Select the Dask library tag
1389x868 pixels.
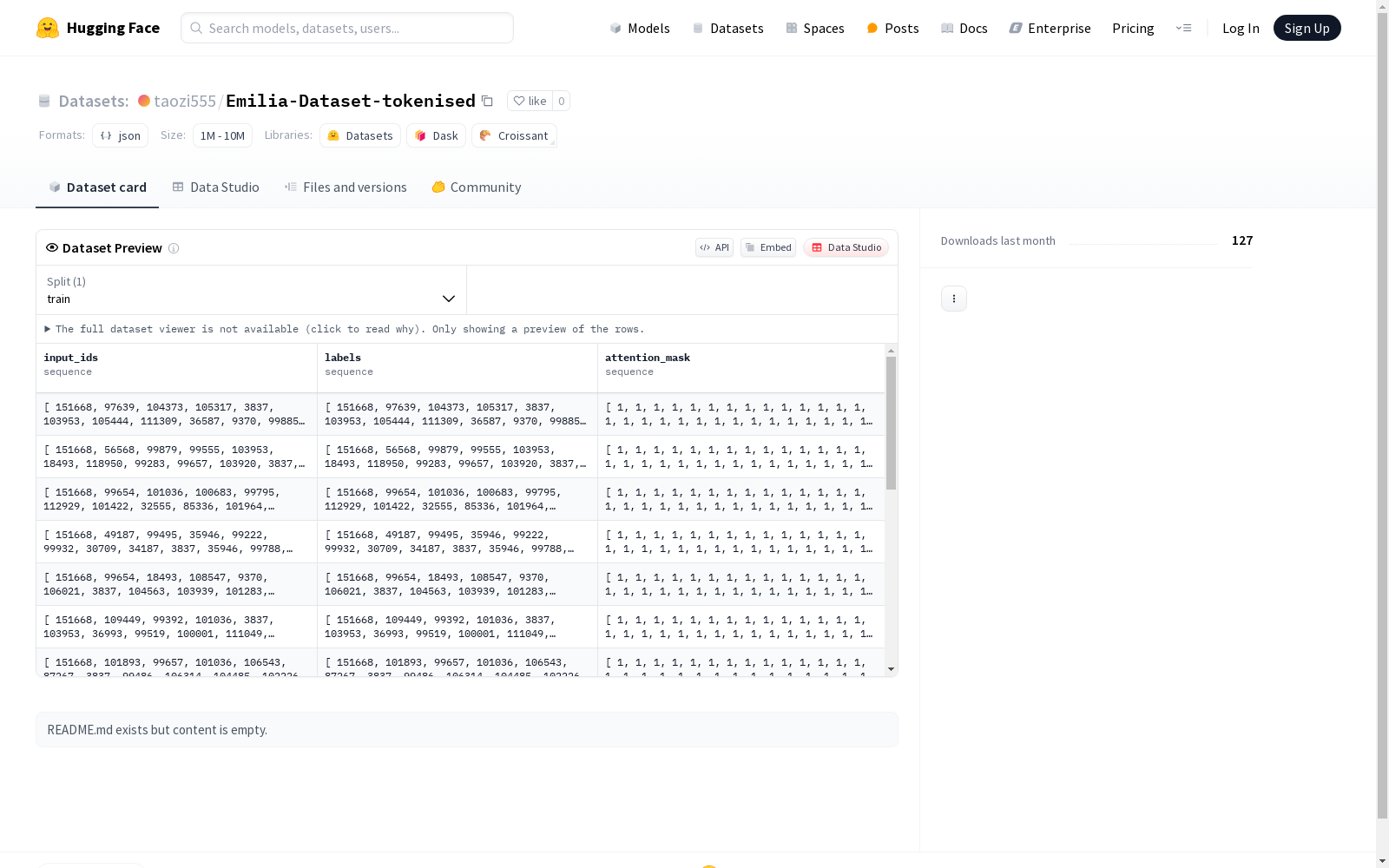pyautogui.click(x=436, y=135)
